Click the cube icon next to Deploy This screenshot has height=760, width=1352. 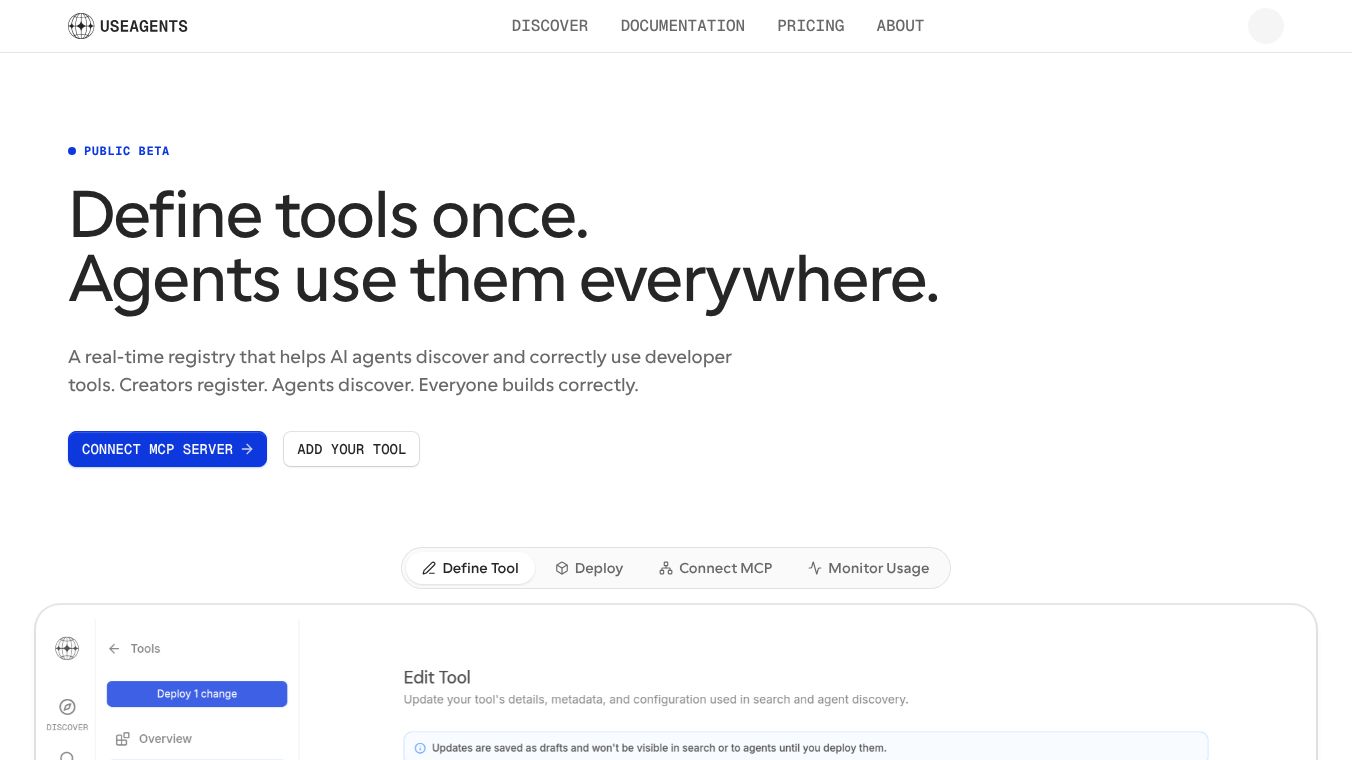(x=563, y=568)
